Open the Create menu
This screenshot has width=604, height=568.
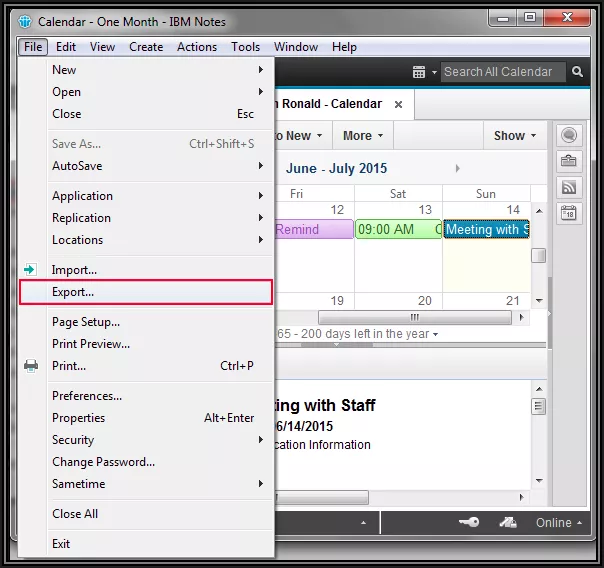(146, 47)
